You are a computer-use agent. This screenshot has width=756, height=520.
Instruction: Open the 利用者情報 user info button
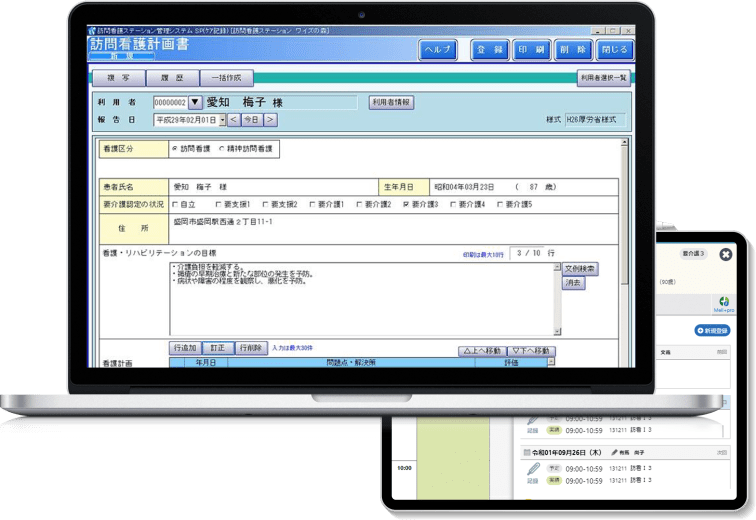[391, 102]
